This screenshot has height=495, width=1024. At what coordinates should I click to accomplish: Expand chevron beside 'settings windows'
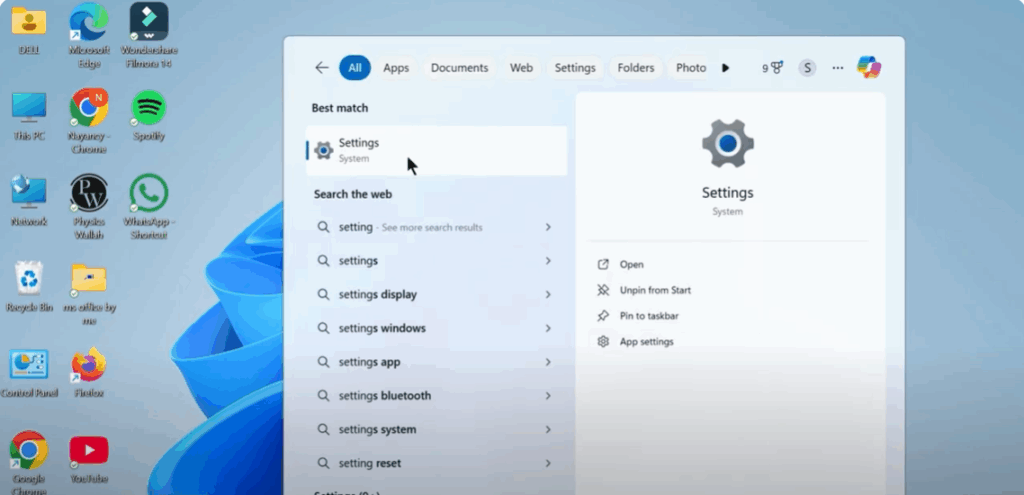(548, 328)
